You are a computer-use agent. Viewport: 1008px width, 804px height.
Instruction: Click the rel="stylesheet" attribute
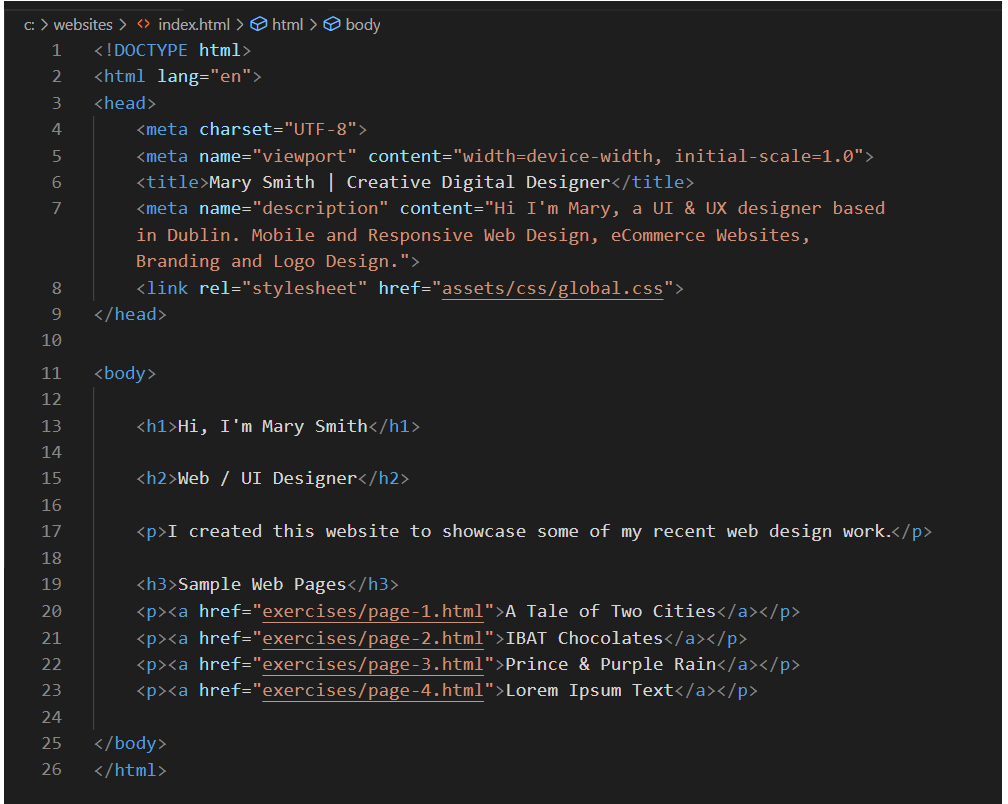point(283,289)
